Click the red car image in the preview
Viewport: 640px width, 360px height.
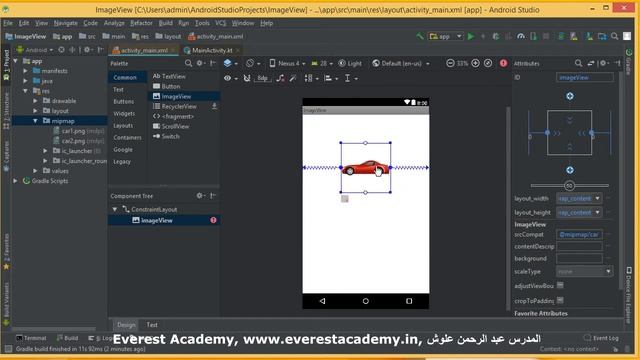click(365, 167)
